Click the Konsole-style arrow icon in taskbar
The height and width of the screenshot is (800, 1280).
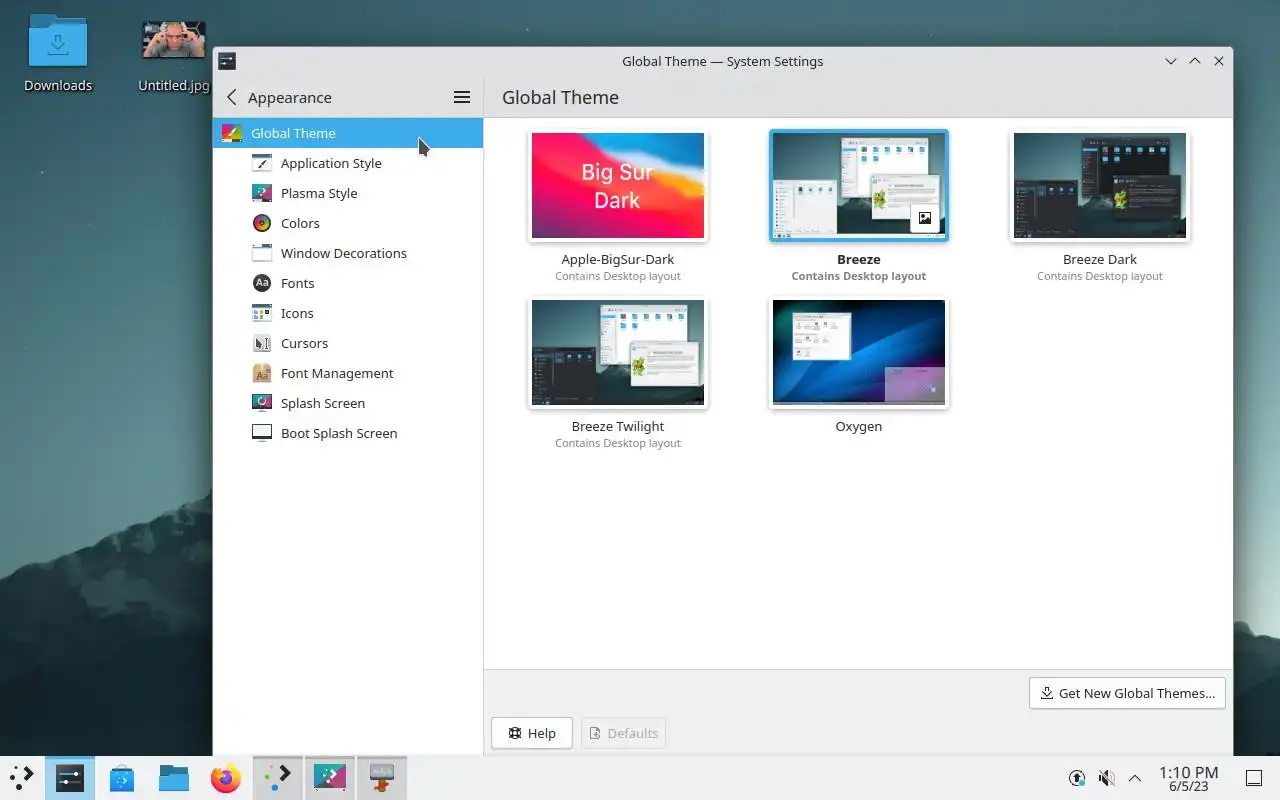pos(278,777)
